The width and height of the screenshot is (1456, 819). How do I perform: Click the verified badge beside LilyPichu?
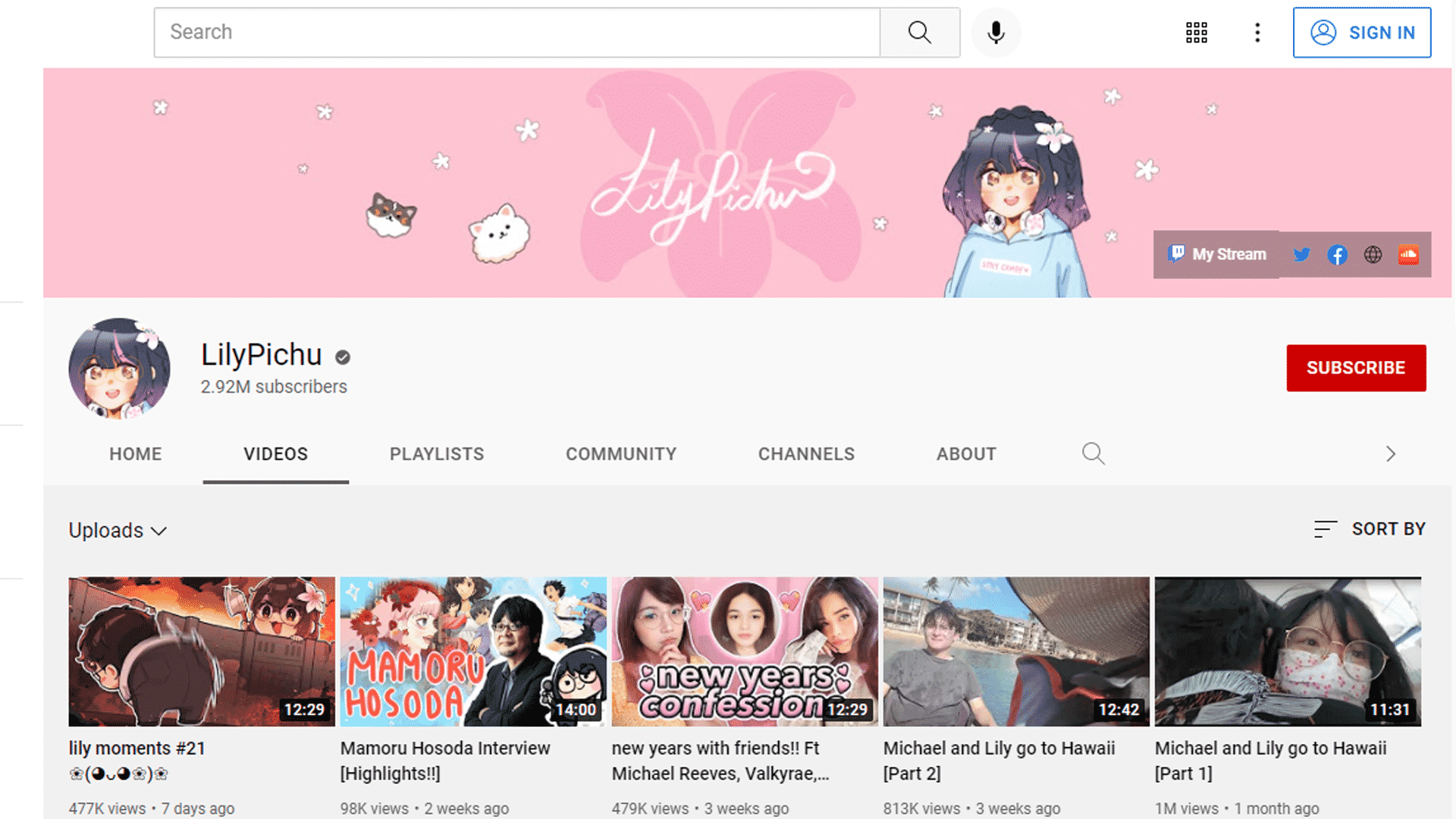tap(343, 357)
